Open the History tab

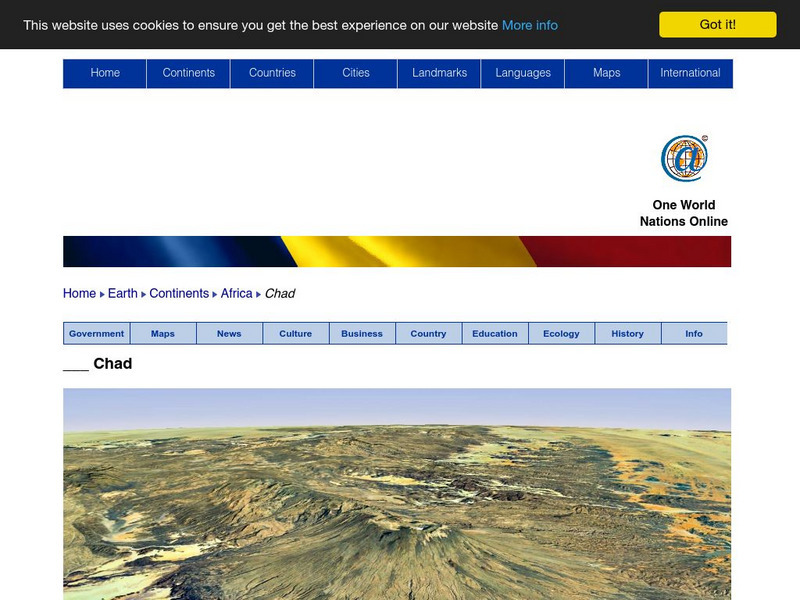(628, 333)
